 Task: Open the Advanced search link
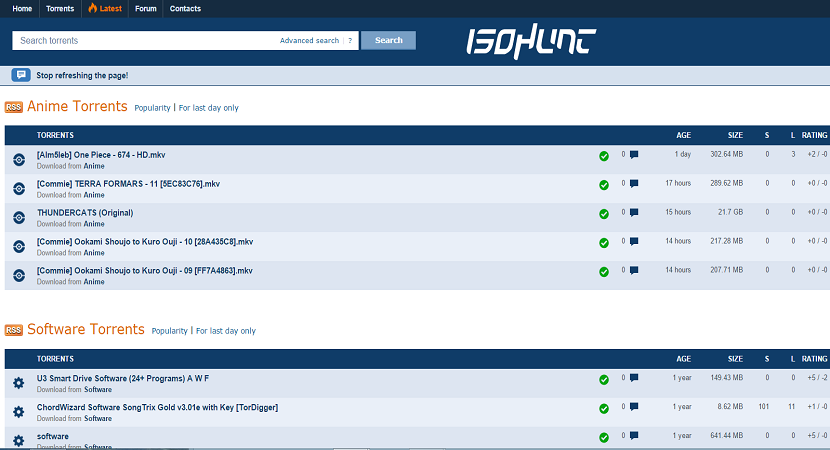309,40
